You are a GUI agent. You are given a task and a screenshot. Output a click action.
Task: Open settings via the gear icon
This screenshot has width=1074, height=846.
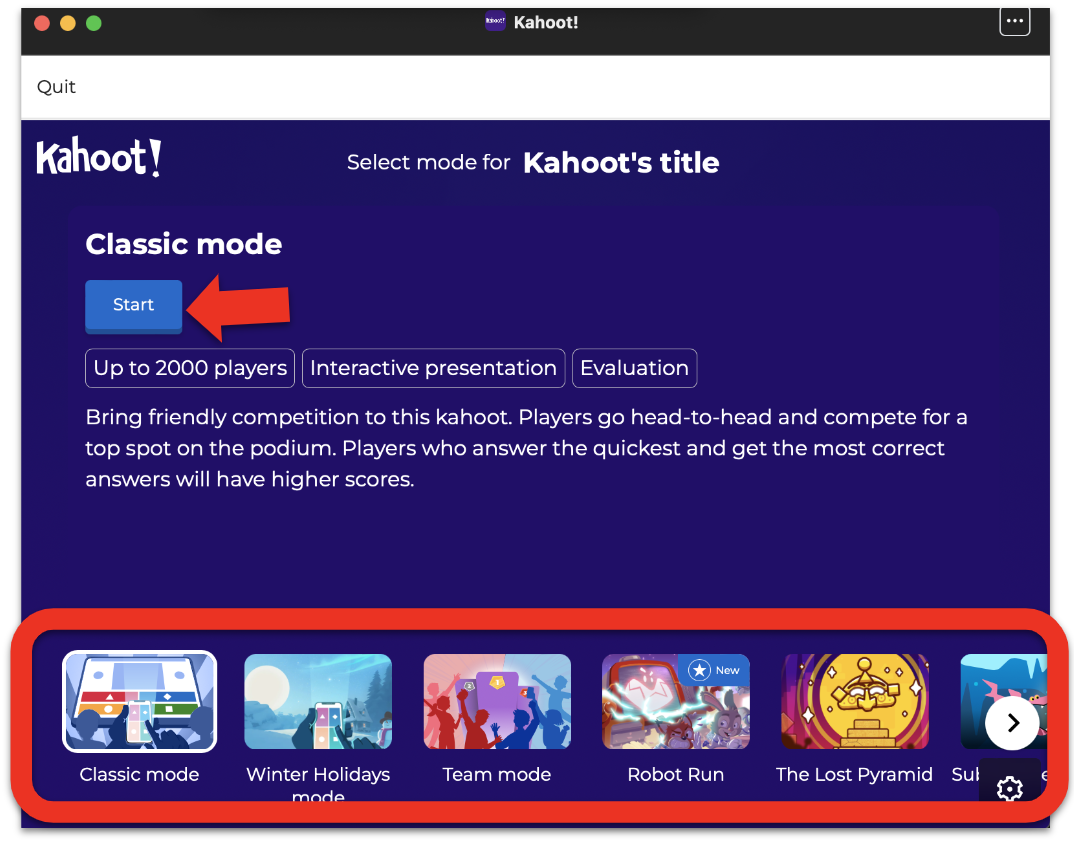1010,788
